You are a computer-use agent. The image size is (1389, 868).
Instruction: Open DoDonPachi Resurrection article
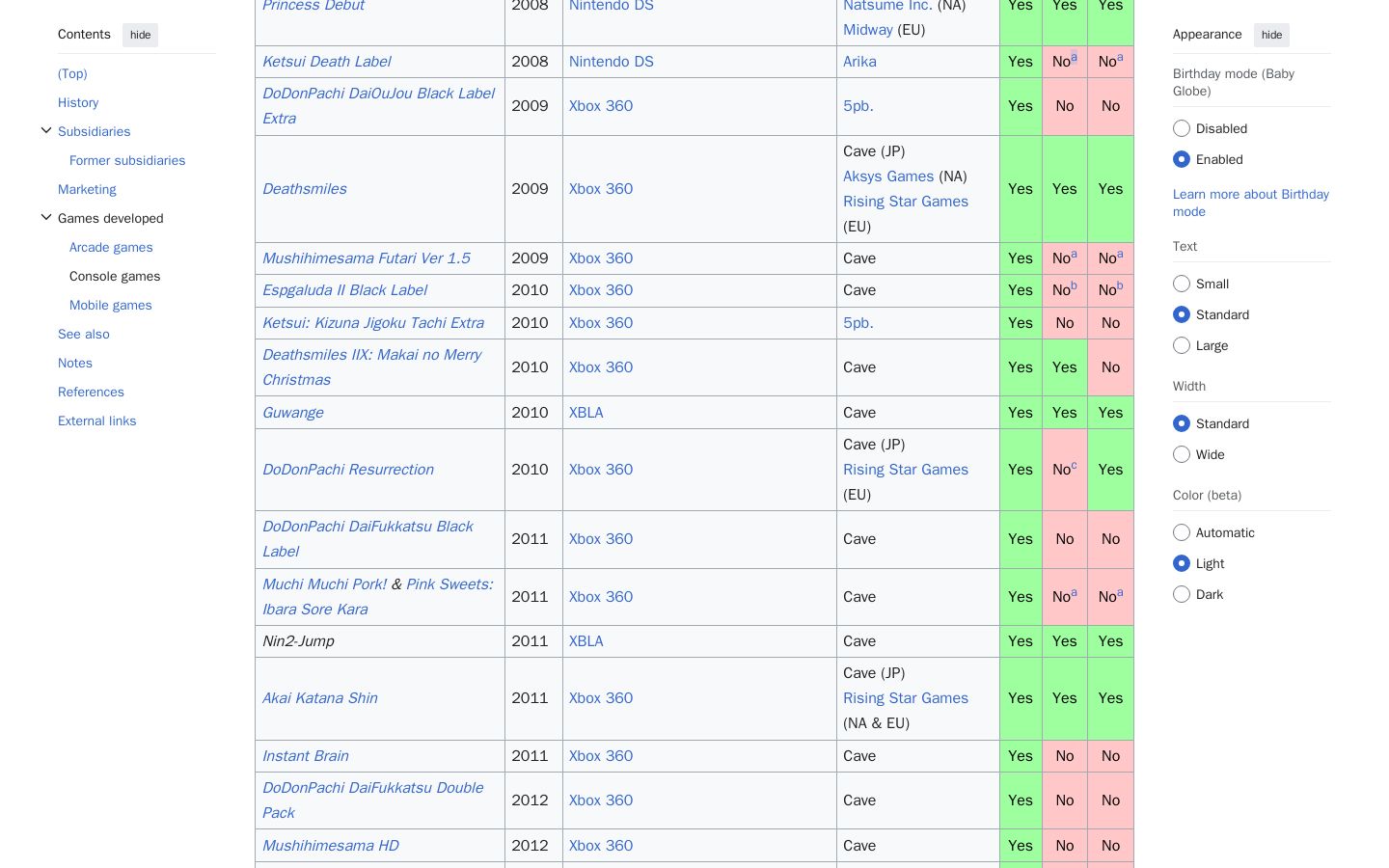[348, 470]
